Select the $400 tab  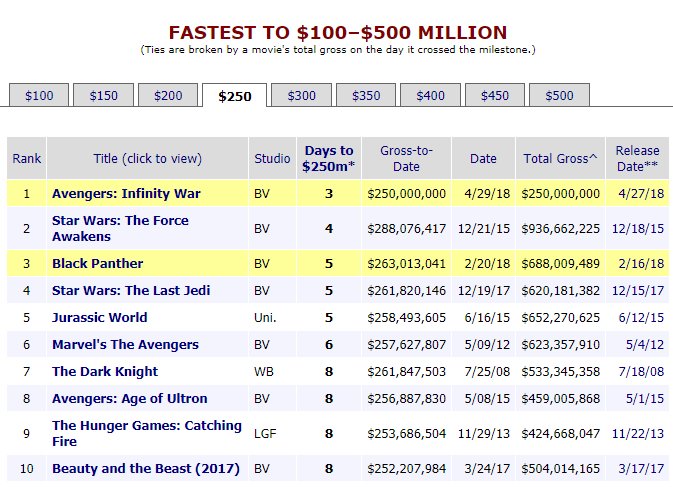click(x=430, y=96)
